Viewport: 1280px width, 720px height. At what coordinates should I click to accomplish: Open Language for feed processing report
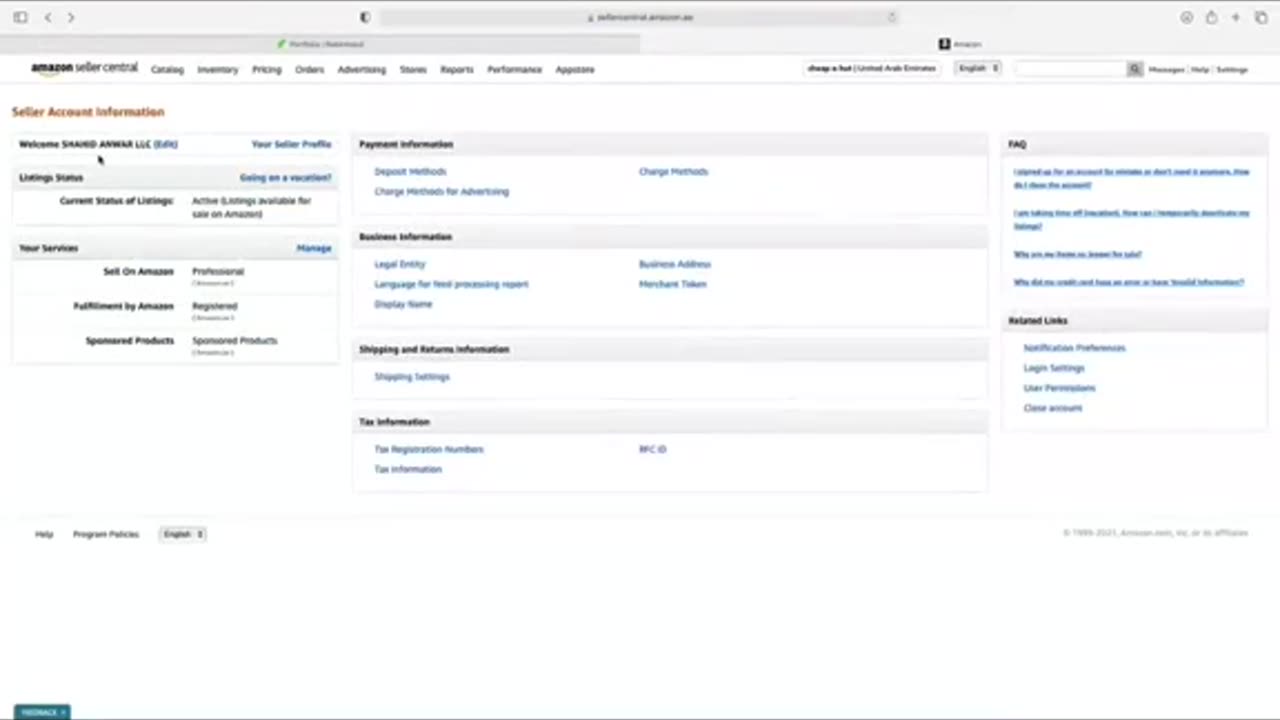click(x=451, y=284)
